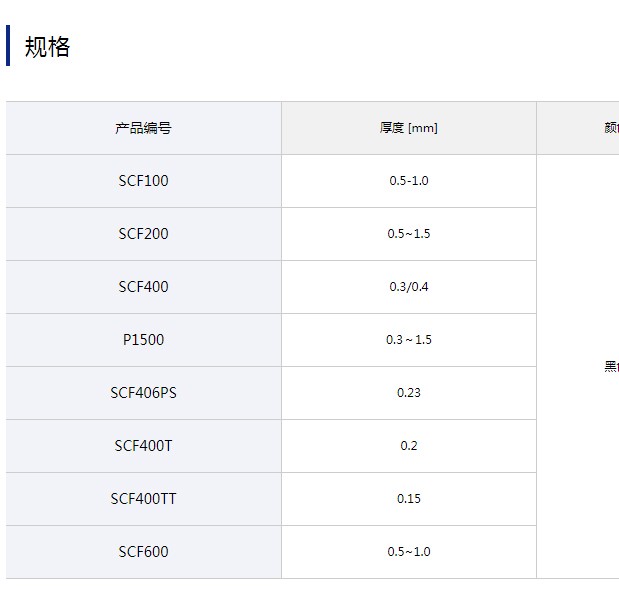Select the SCF100 product cell
Screen dimensions: 619x591
[x=143, y=181]
